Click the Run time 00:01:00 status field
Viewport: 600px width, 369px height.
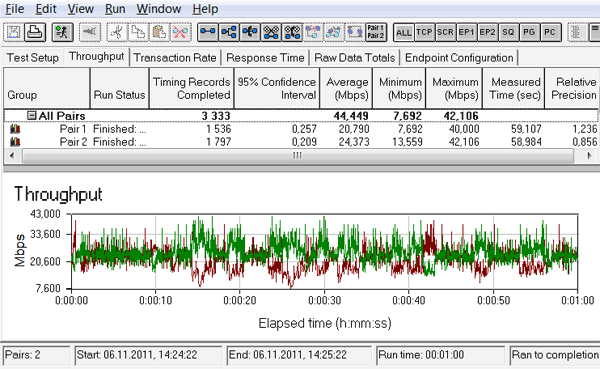pos(440,355)
